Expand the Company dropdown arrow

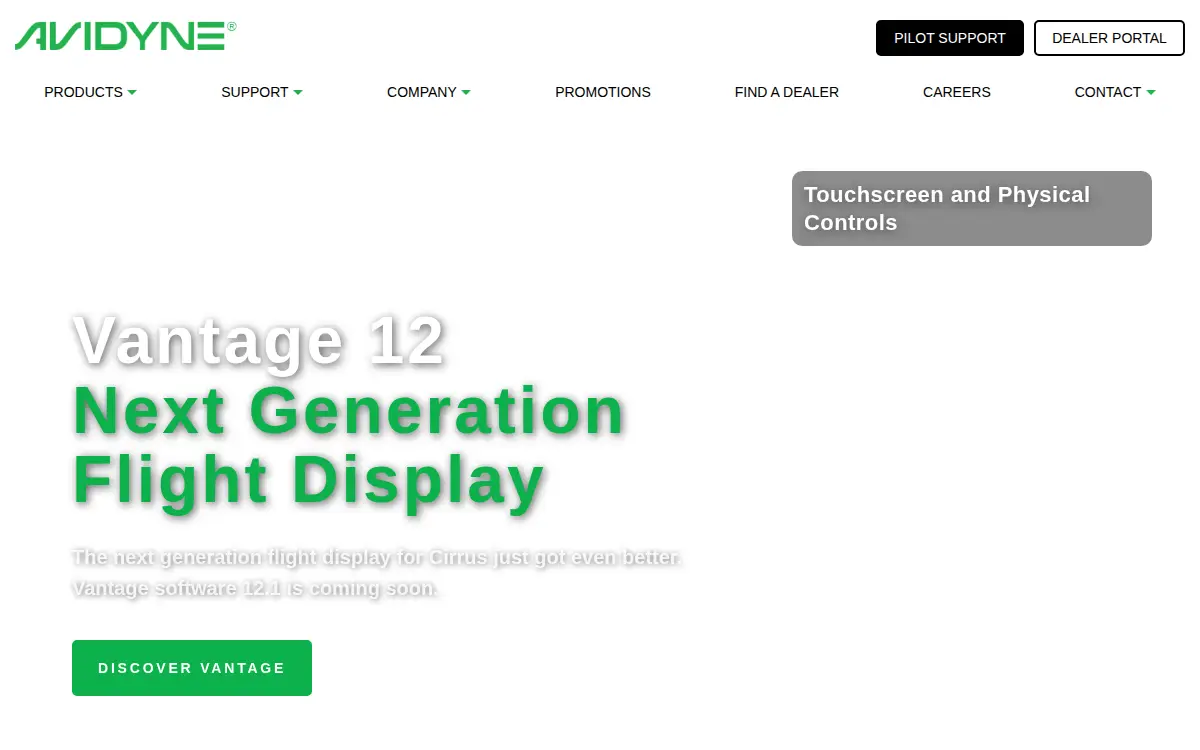(466, 93)
